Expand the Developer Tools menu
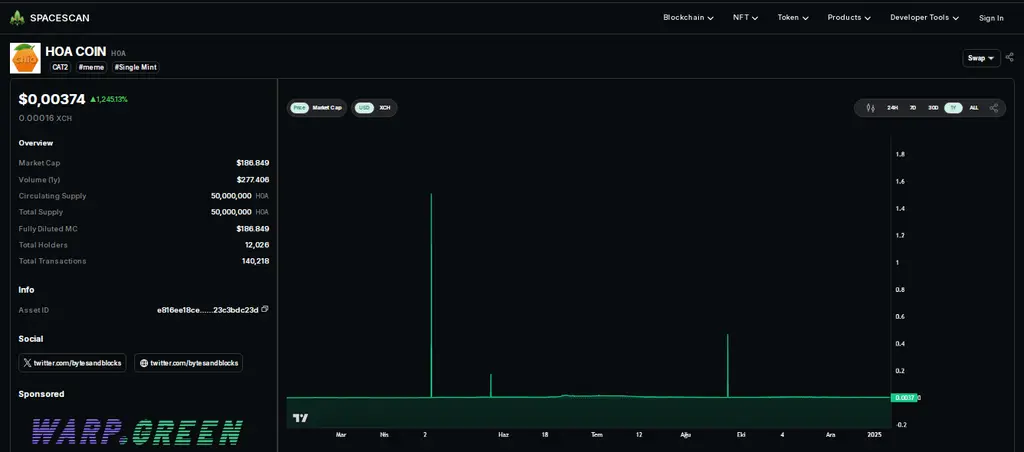Viewport: 1024px width, 452px height. 924,18
